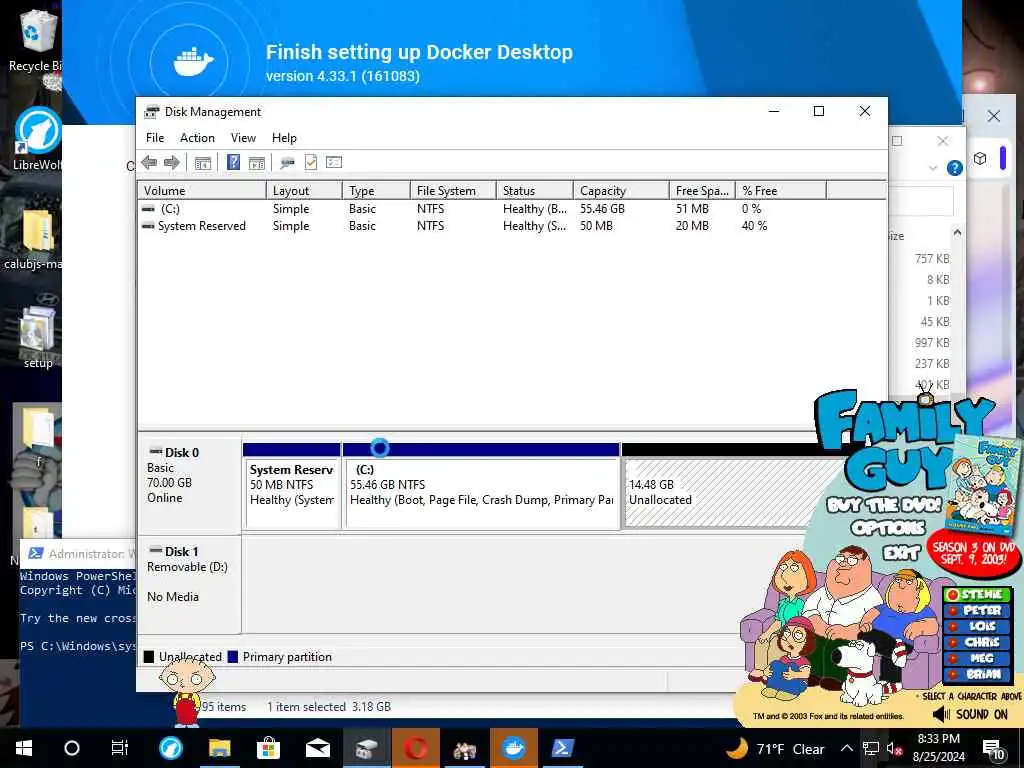1024x768 pixels.
Task: Click Exit in the Family Guy ad
Action: coord(901,554)
